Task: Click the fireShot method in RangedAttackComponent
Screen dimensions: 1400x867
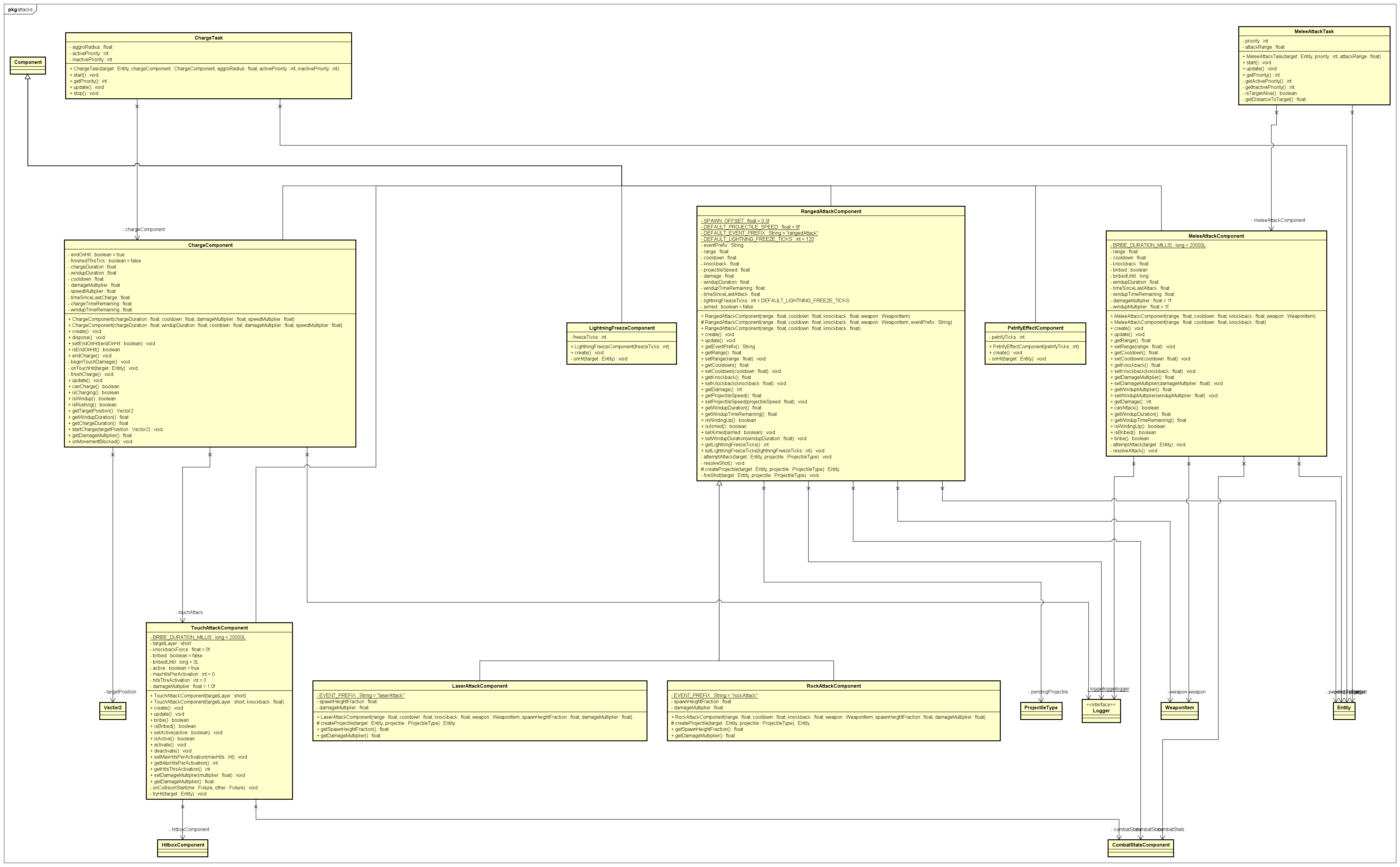Action: pyautogui.click(x=759, y=476)
